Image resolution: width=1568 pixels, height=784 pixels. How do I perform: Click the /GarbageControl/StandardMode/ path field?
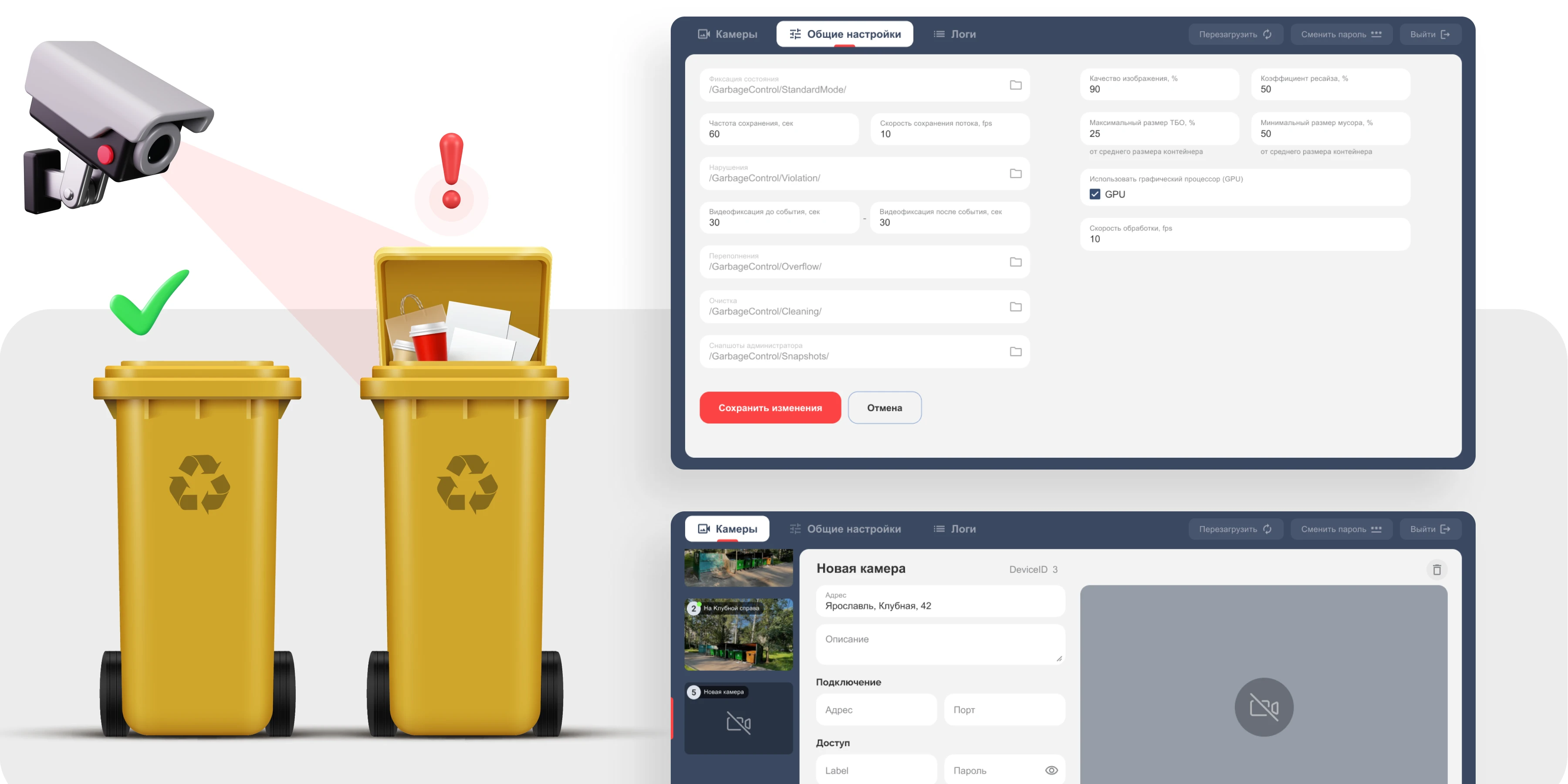point(865,85)
